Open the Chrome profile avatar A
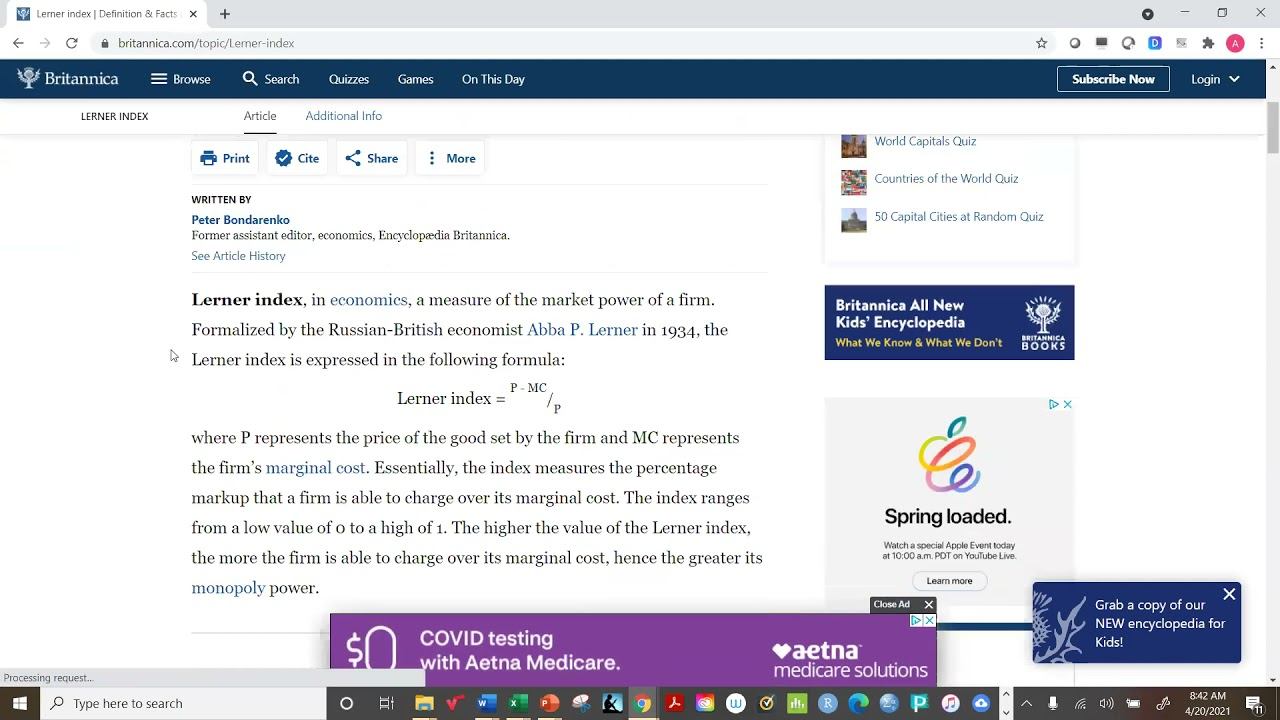 pos(1235,43)
